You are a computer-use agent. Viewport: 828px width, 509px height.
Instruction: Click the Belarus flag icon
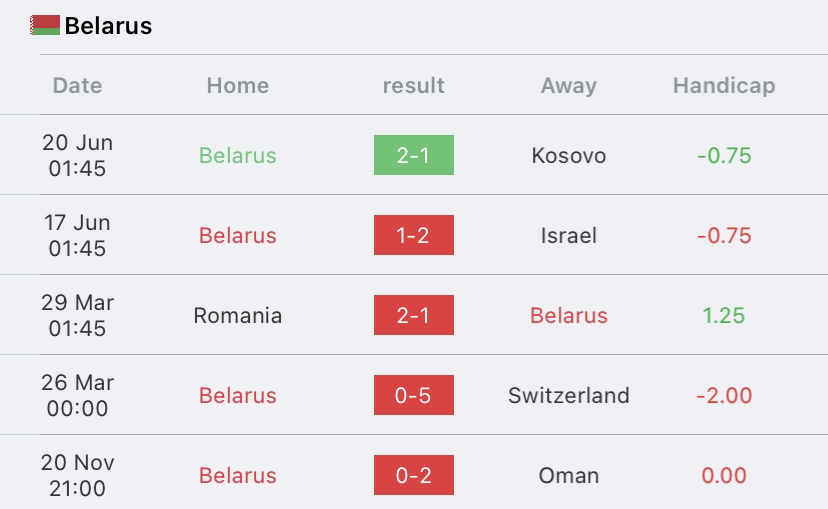[x=45, y=25]
